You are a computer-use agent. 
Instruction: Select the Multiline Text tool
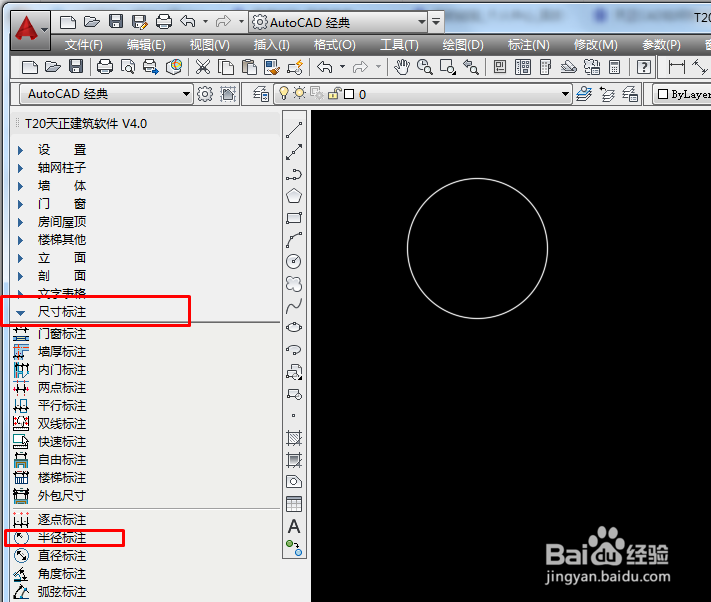[x=294, y=526]
